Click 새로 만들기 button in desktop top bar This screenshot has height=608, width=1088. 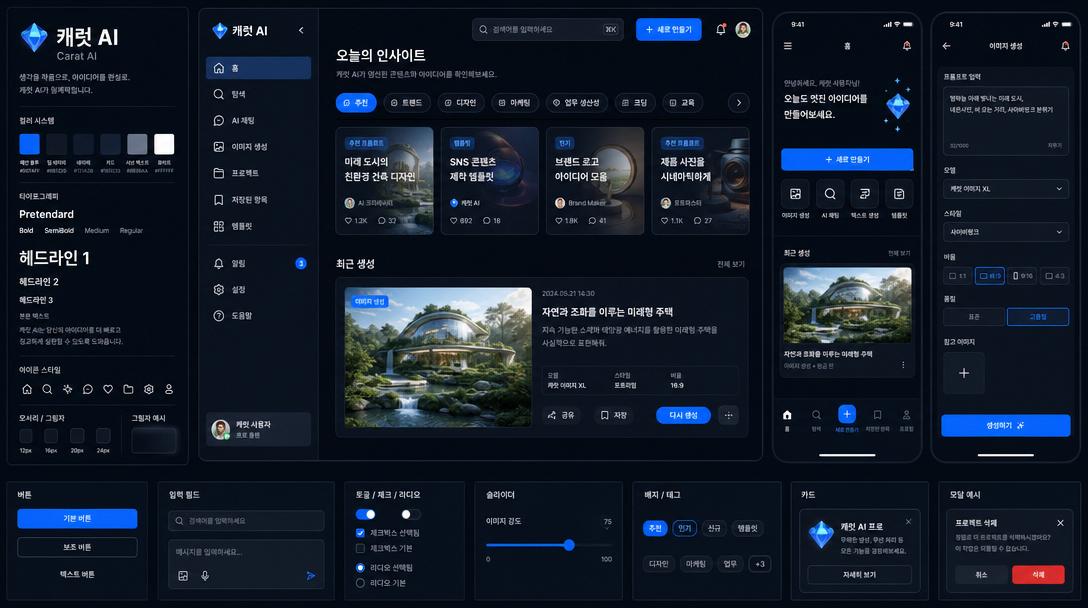pyautogui.click(x=669, y=30)
